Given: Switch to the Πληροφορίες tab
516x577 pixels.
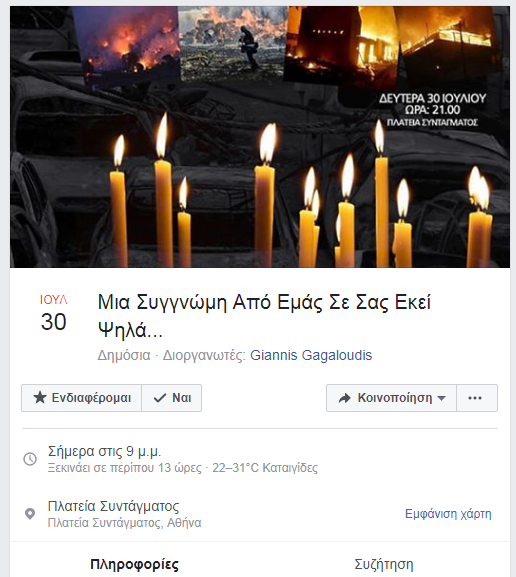Looking at the screenshot, I should point(134,564).
